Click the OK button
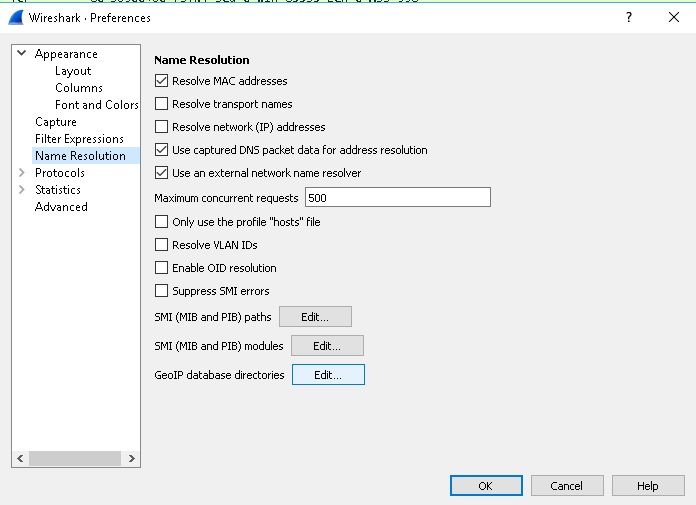The width and height of the screenshot is (696, 505). coord(486,486)
